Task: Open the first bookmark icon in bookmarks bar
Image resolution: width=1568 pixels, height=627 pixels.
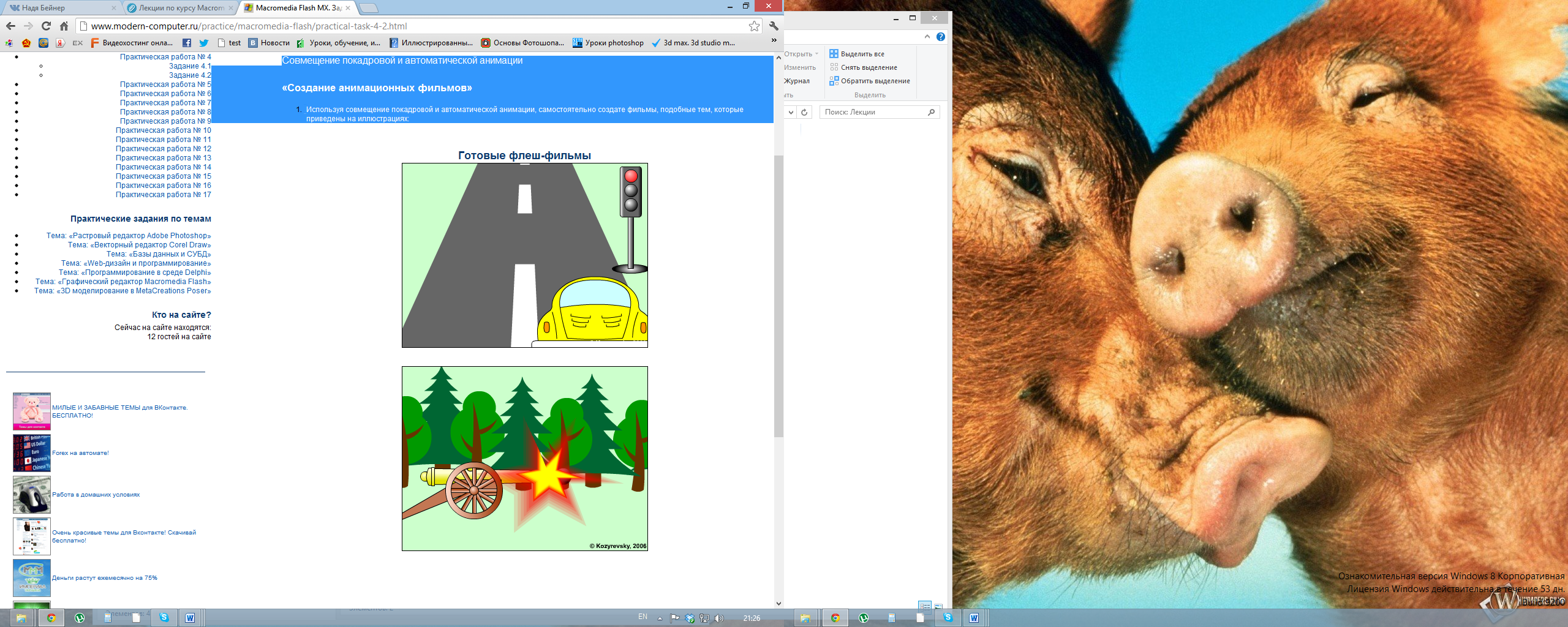Action: (9, 43)
